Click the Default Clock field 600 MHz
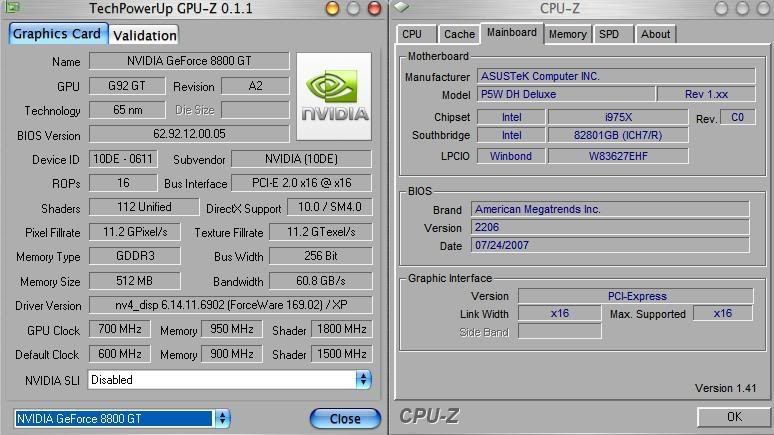The height and width of the screenshot is (435, 774). click(x=119, y=354)
